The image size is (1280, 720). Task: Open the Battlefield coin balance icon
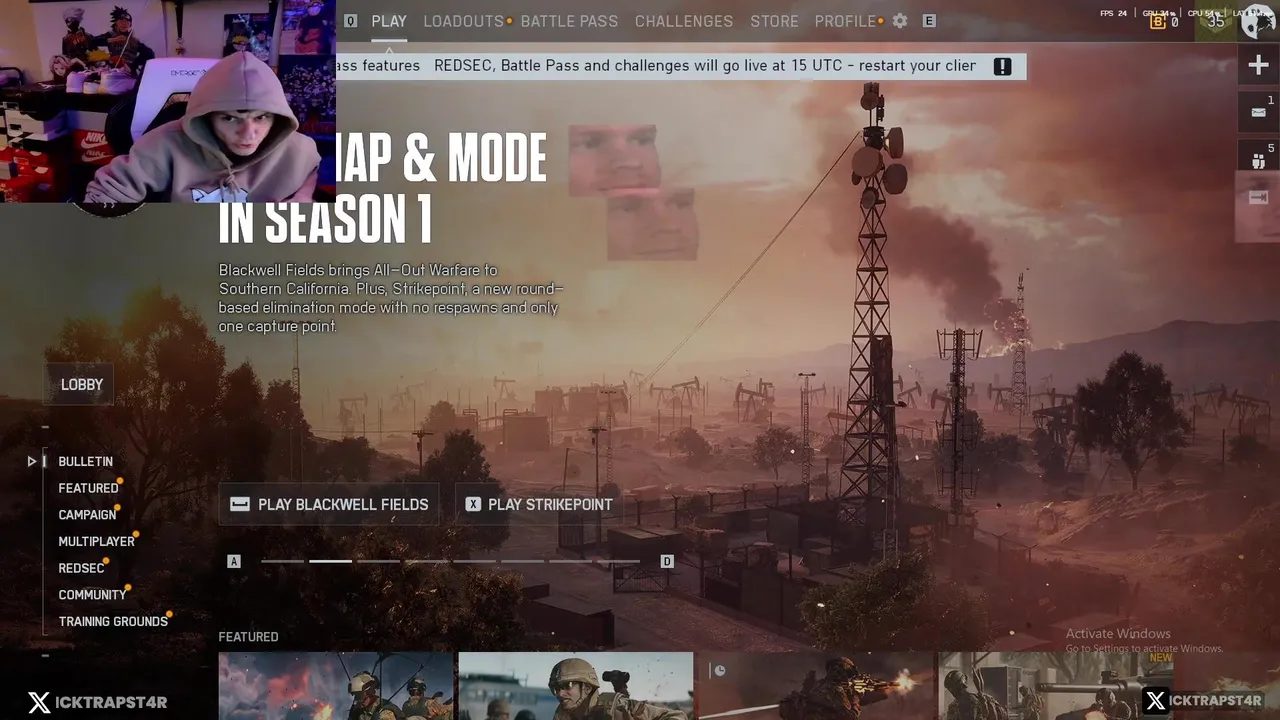(x=1158, y=21)
